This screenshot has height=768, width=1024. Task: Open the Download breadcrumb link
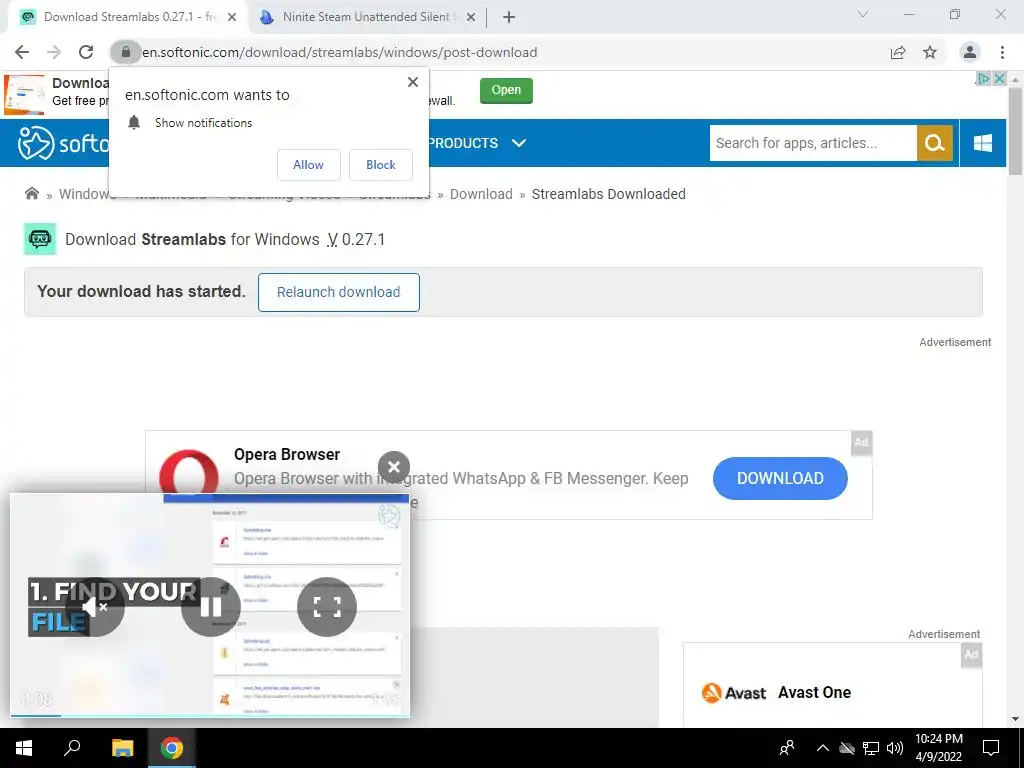(481, 194)
